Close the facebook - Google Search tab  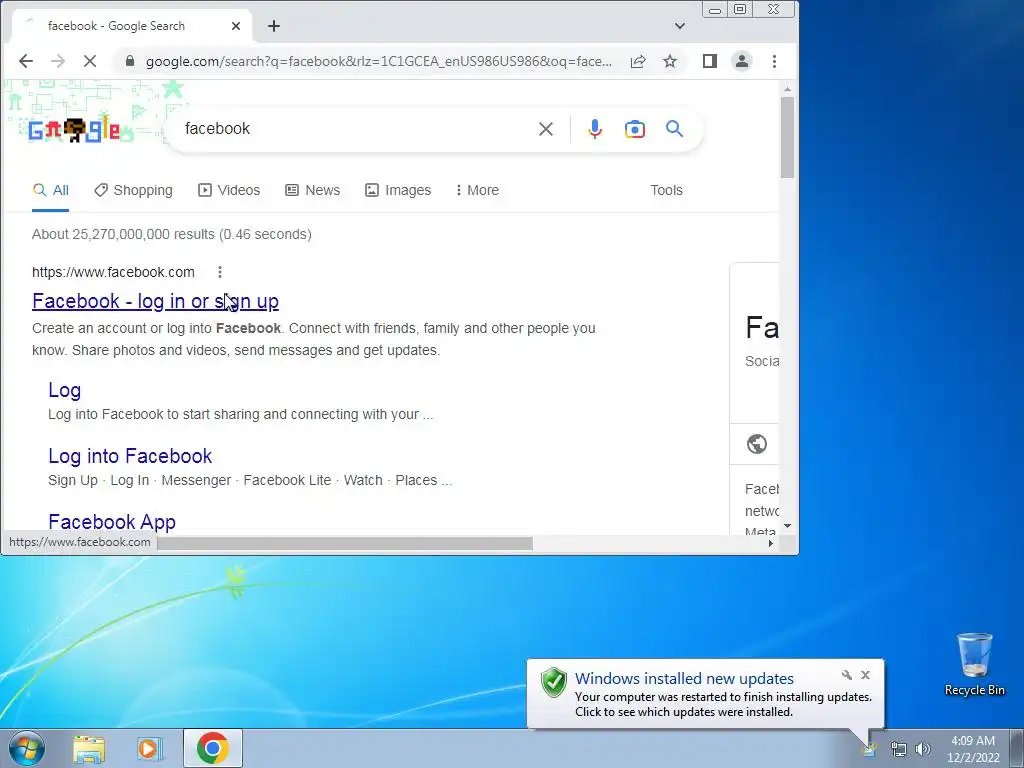[x=236, y=26]
